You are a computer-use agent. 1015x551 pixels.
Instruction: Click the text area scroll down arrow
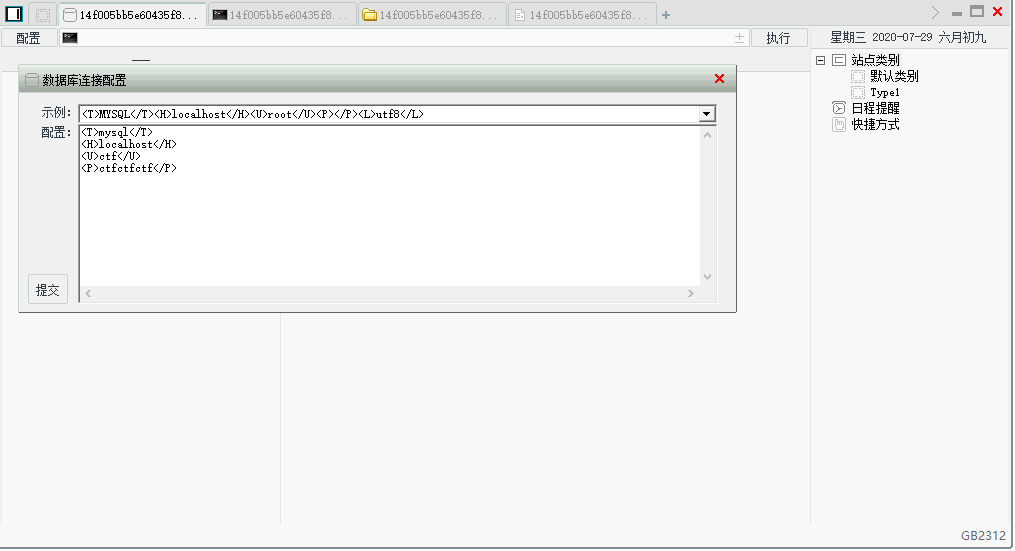tap(708, 276)
